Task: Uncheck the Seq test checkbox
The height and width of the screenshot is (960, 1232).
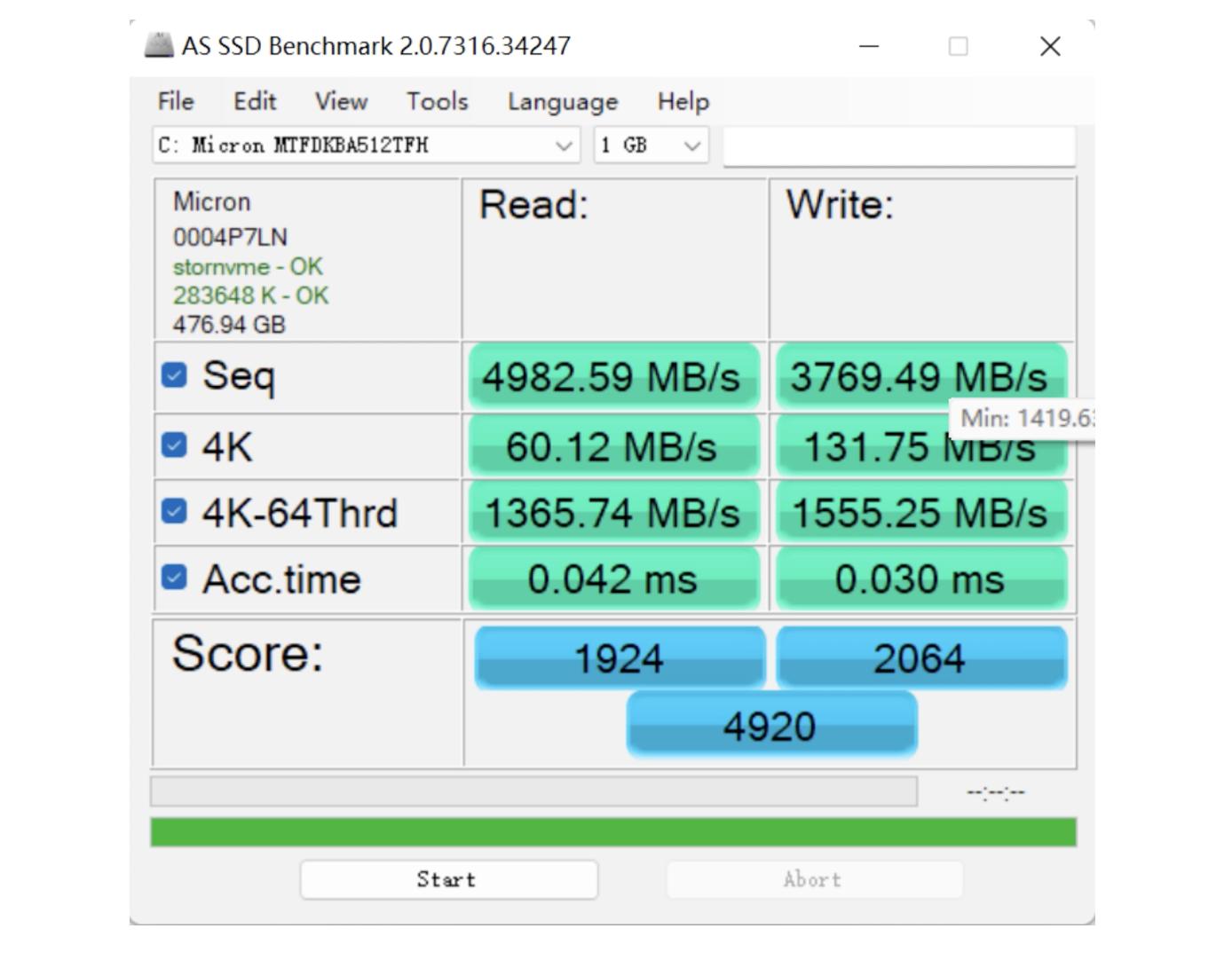Action: pos(174,375)
